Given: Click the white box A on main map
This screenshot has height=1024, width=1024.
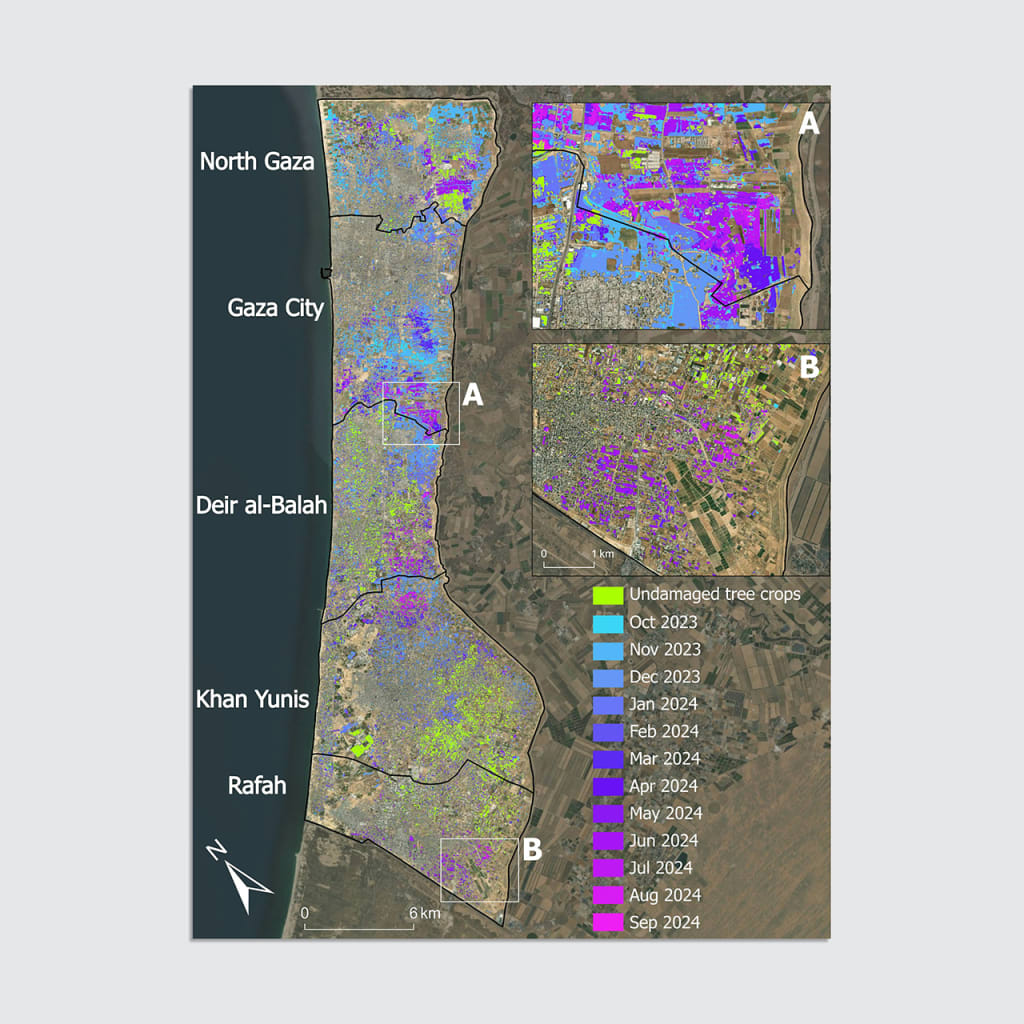Looking at the screenshot, I should [x=421, y=413].
